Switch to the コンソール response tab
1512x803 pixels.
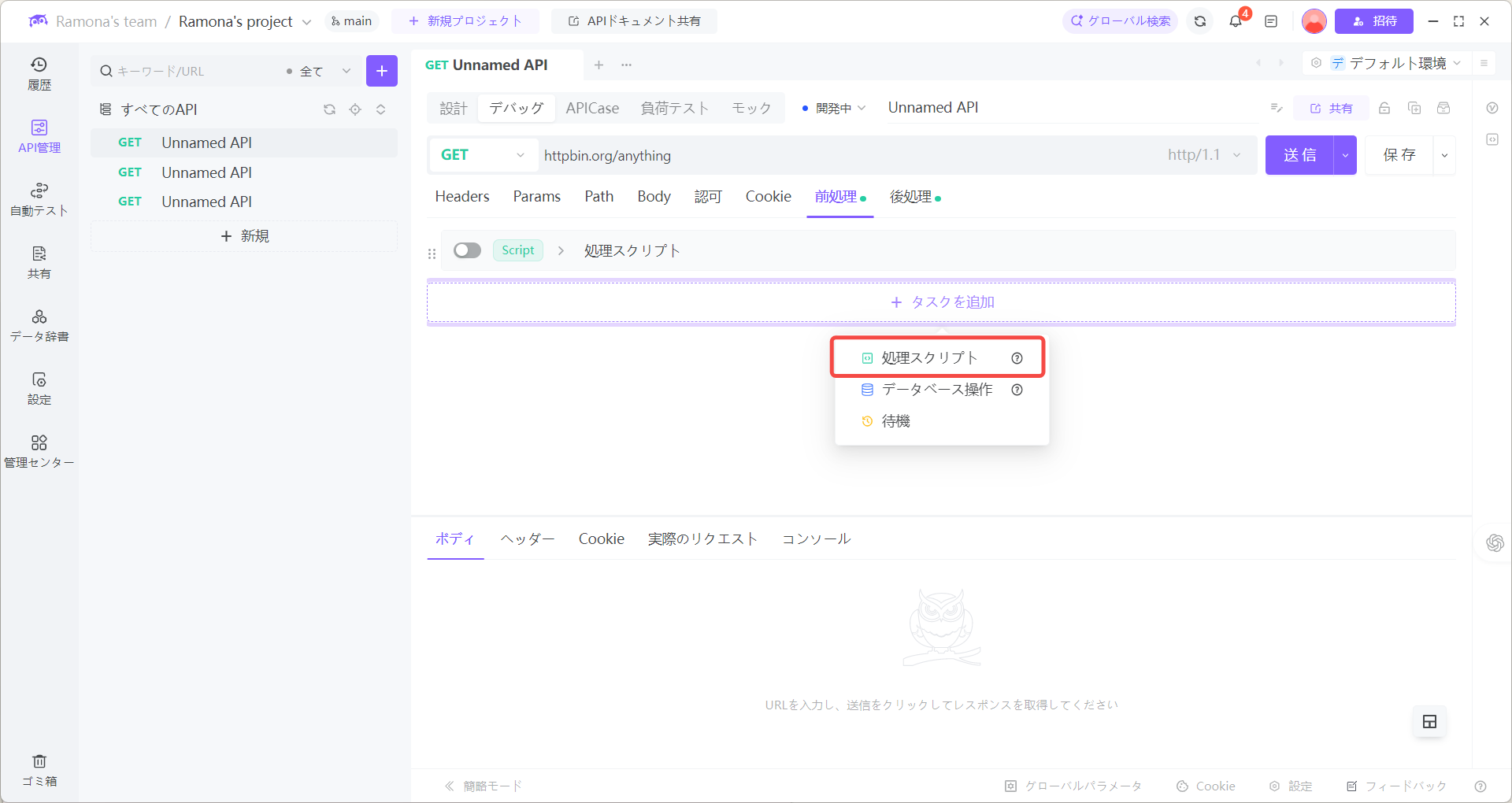(816, 538)
